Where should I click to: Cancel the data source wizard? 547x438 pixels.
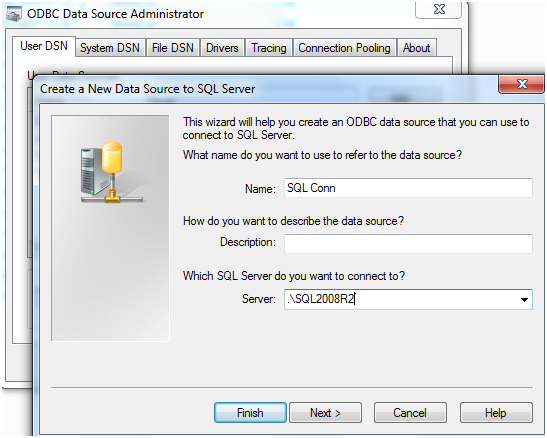(410, 413)
